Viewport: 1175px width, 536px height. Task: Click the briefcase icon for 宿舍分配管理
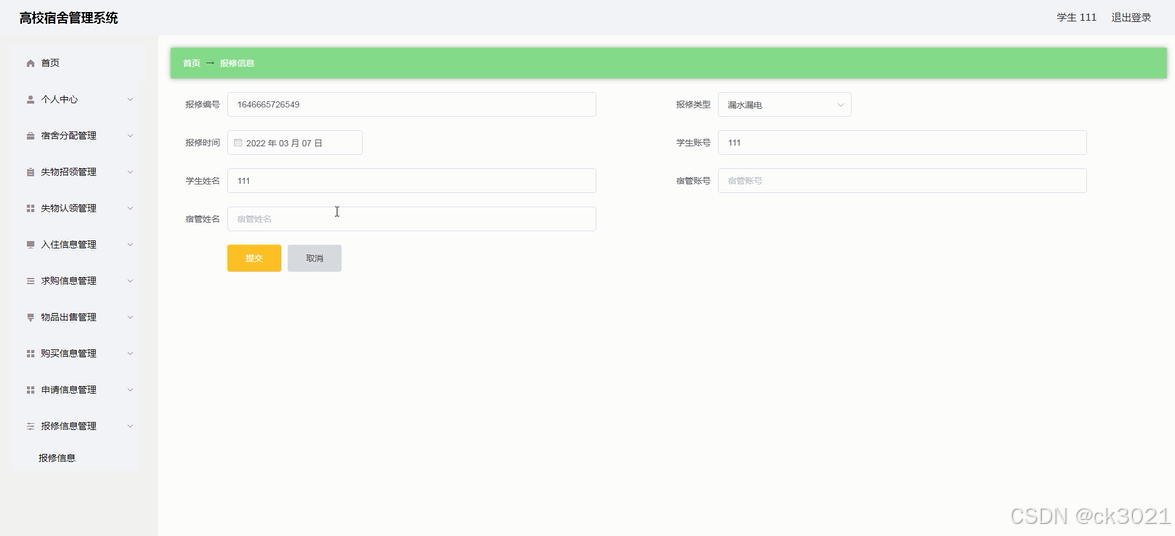(x=30, y=136)
